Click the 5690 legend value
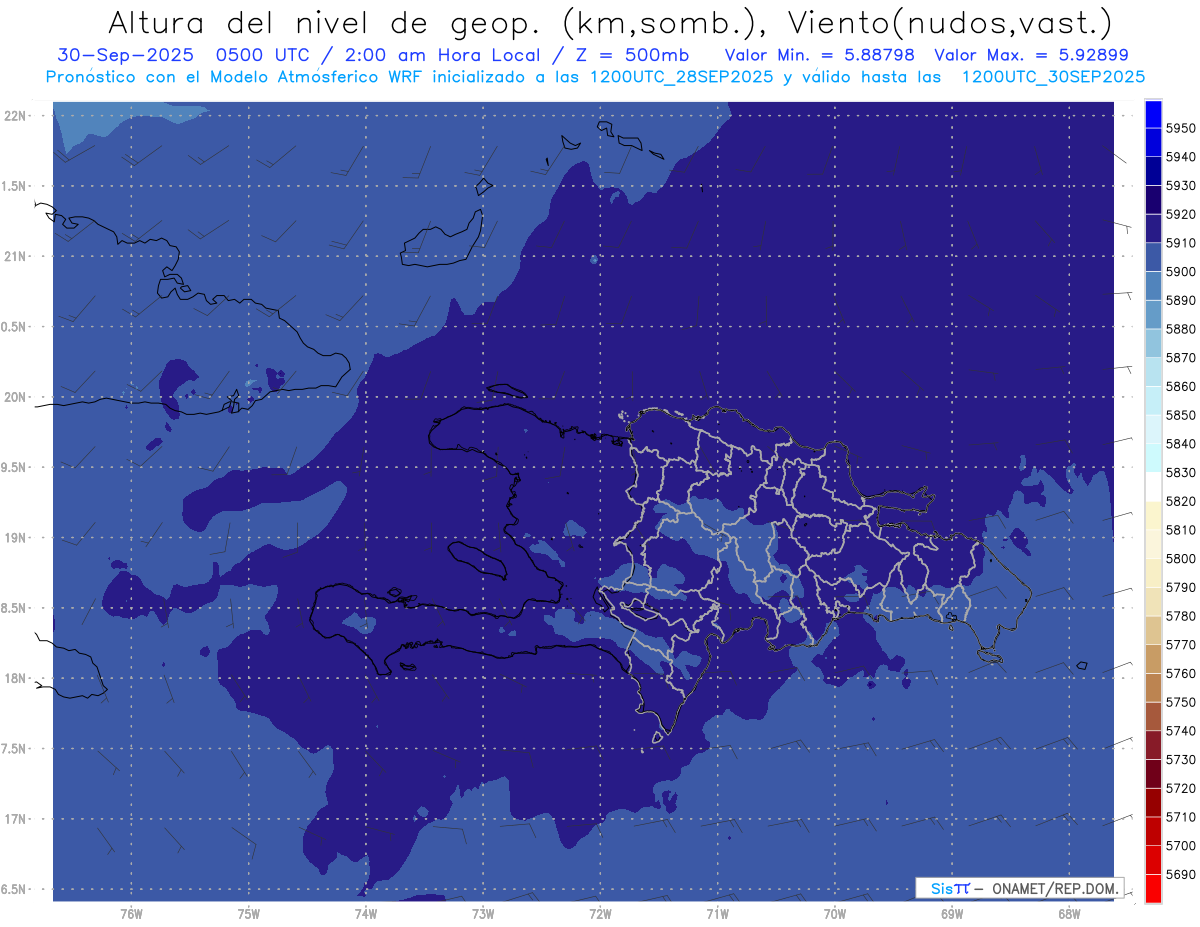The width and height of the screenshot is (1200, 927). click(x=1181, y=874)
